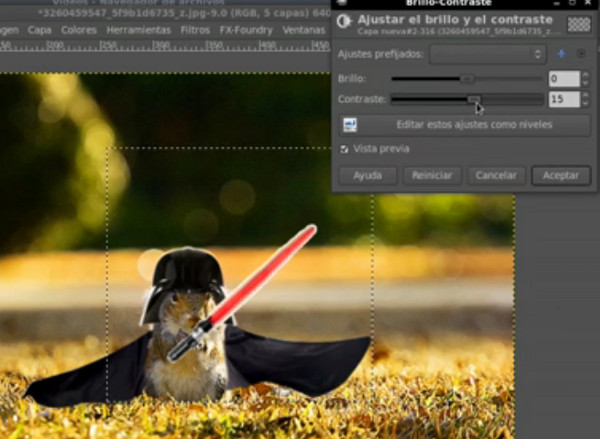Toggle the Vista previa checkbox
This screenshot has height=439, width=600.
tap(345, 149)
